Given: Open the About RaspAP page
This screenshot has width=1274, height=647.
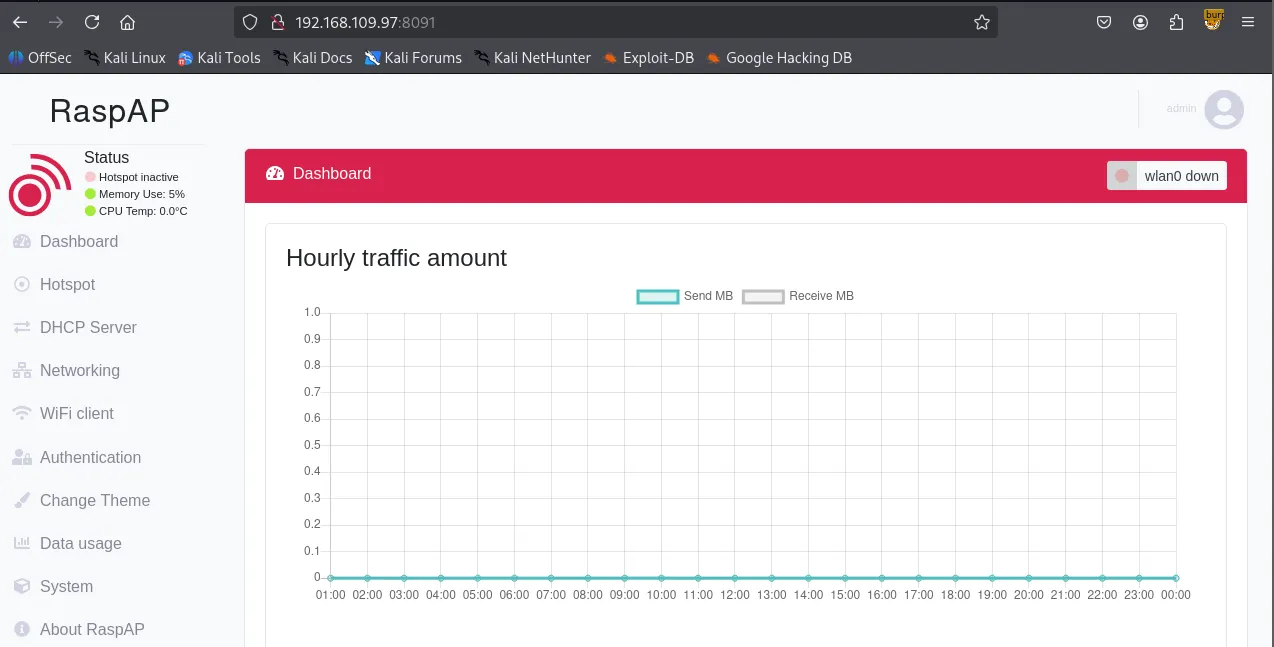Looking at the screenshot, I should coord(92,630).
